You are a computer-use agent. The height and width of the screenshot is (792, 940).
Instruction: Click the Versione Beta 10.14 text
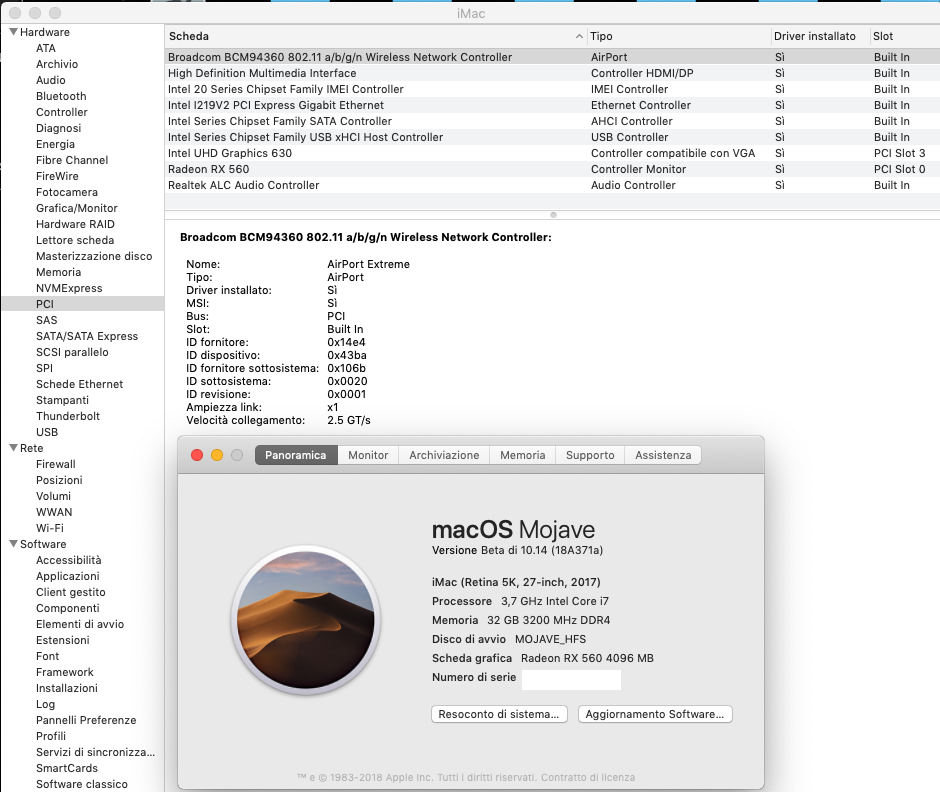pos(517,550)
